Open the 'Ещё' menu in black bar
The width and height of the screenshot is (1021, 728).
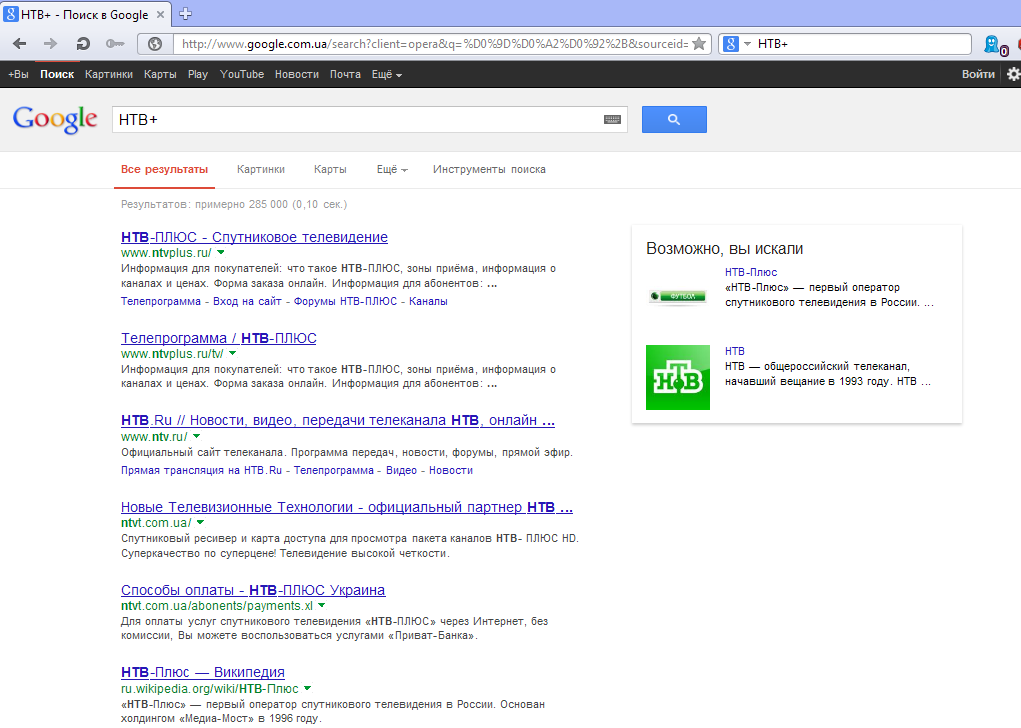(x=386, y=75)
